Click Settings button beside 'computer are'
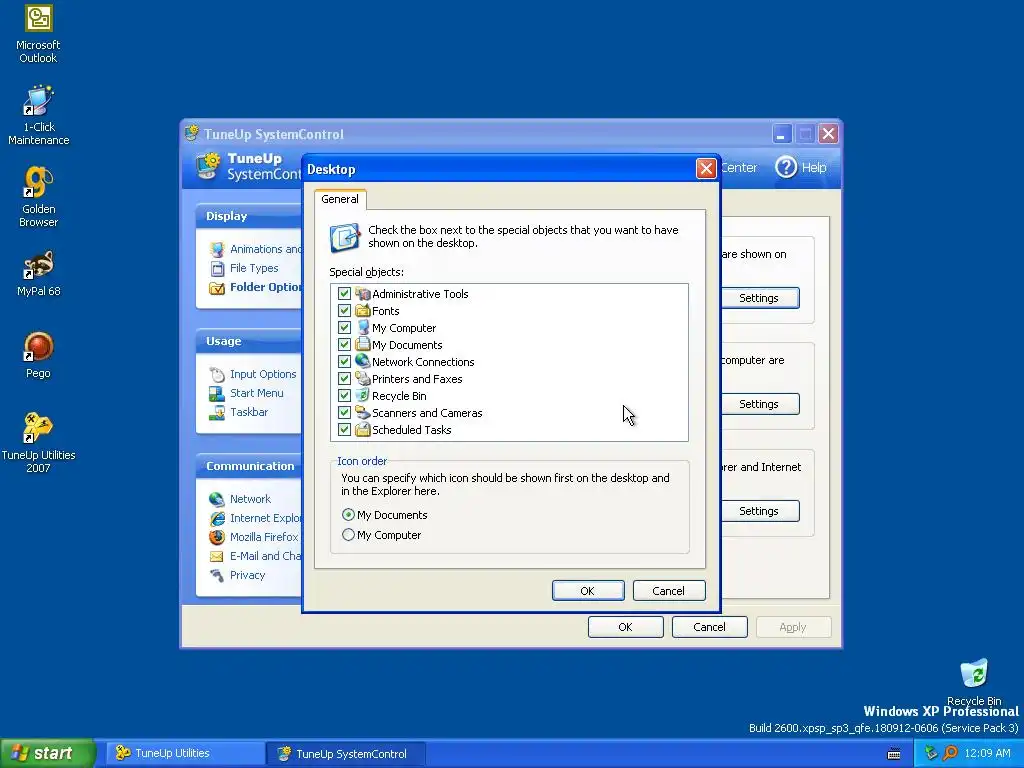The height and width of the screenshot is (768, 1024). [x=760, y=404]
